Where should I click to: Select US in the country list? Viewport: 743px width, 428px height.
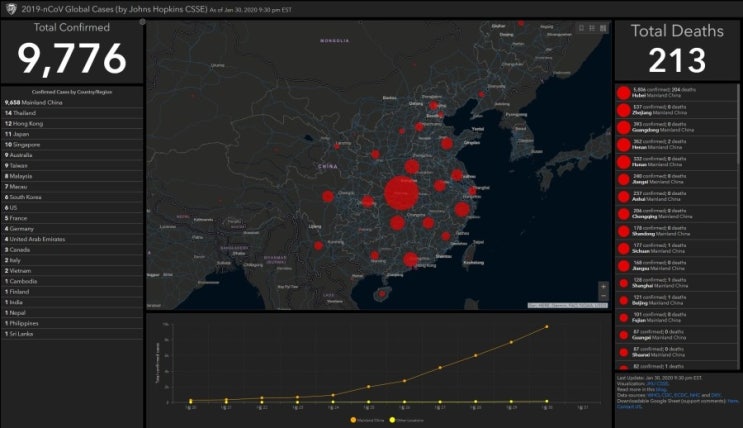point(72,208)
